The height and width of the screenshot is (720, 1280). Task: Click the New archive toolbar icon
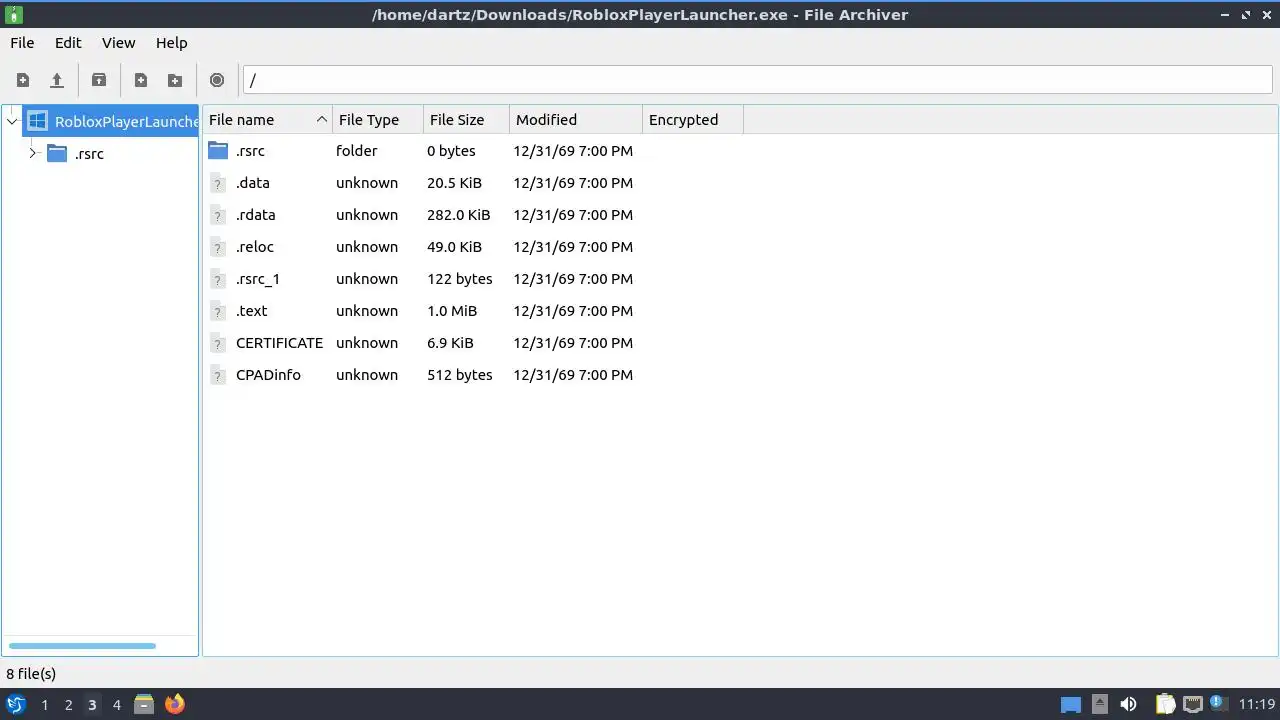click(x=23, y=80)
